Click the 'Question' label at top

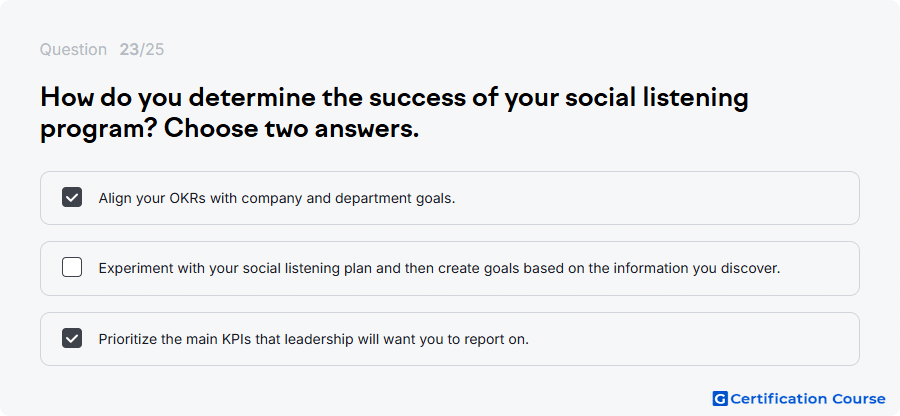tap(73, 50)
